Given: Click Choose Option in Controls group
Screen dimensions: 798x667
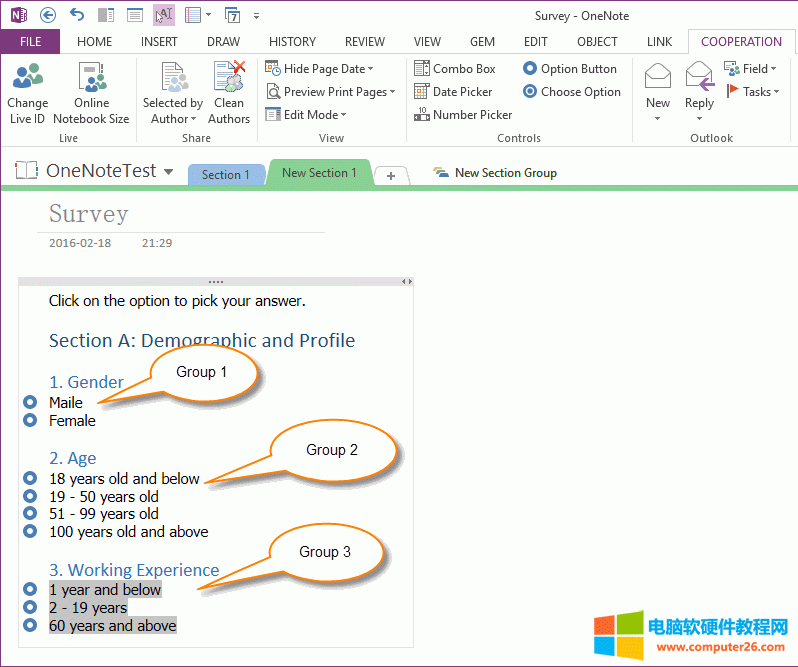Looking at the screenshot, I should (x=572, y=92).
